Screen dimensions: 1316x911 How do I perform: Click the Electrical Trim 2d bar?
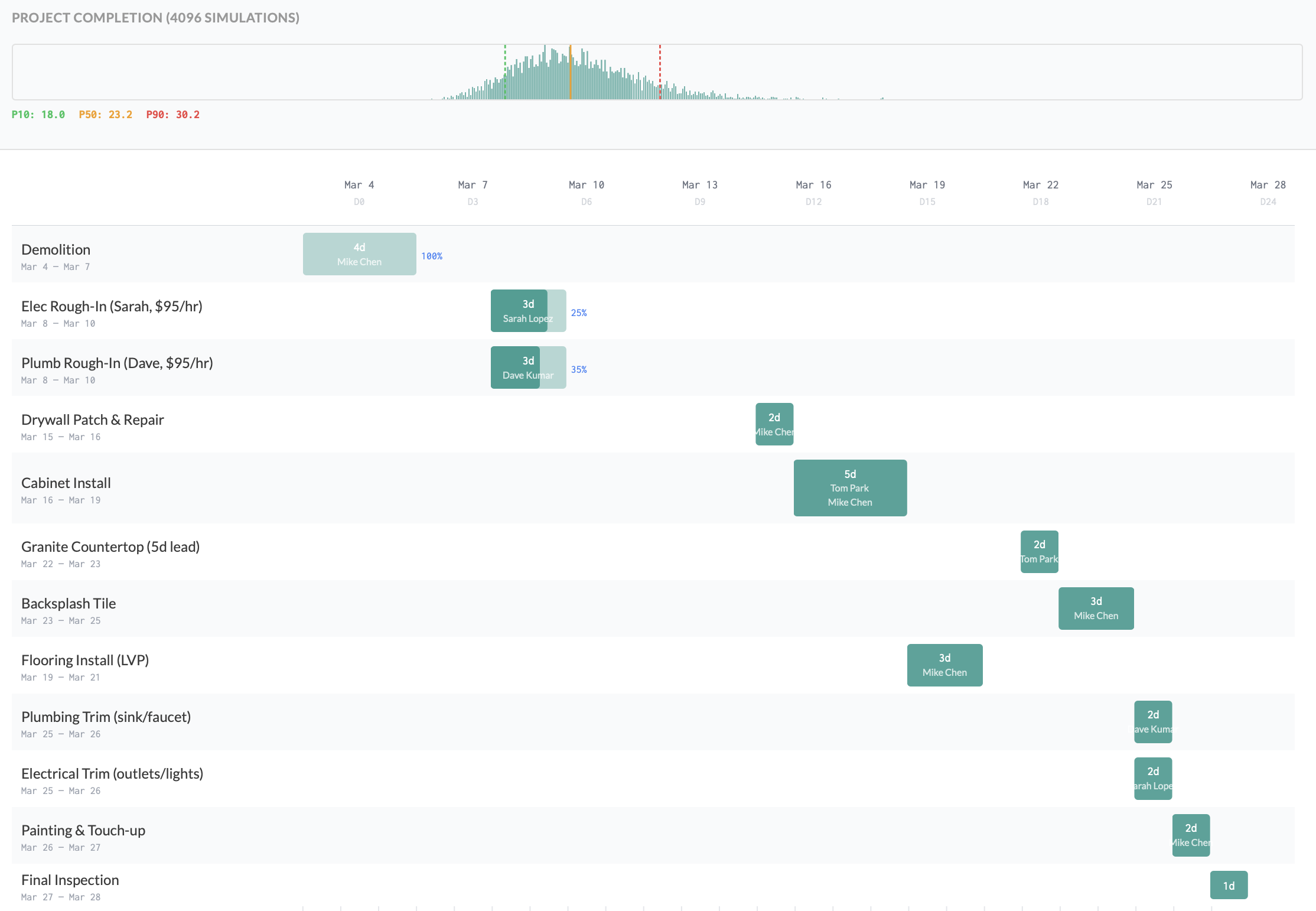1152,778
